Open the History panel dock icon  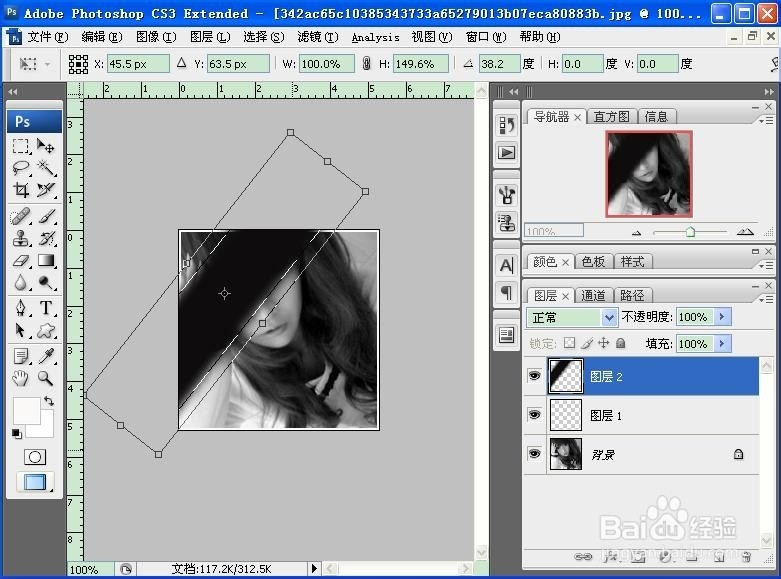(507, 125)
